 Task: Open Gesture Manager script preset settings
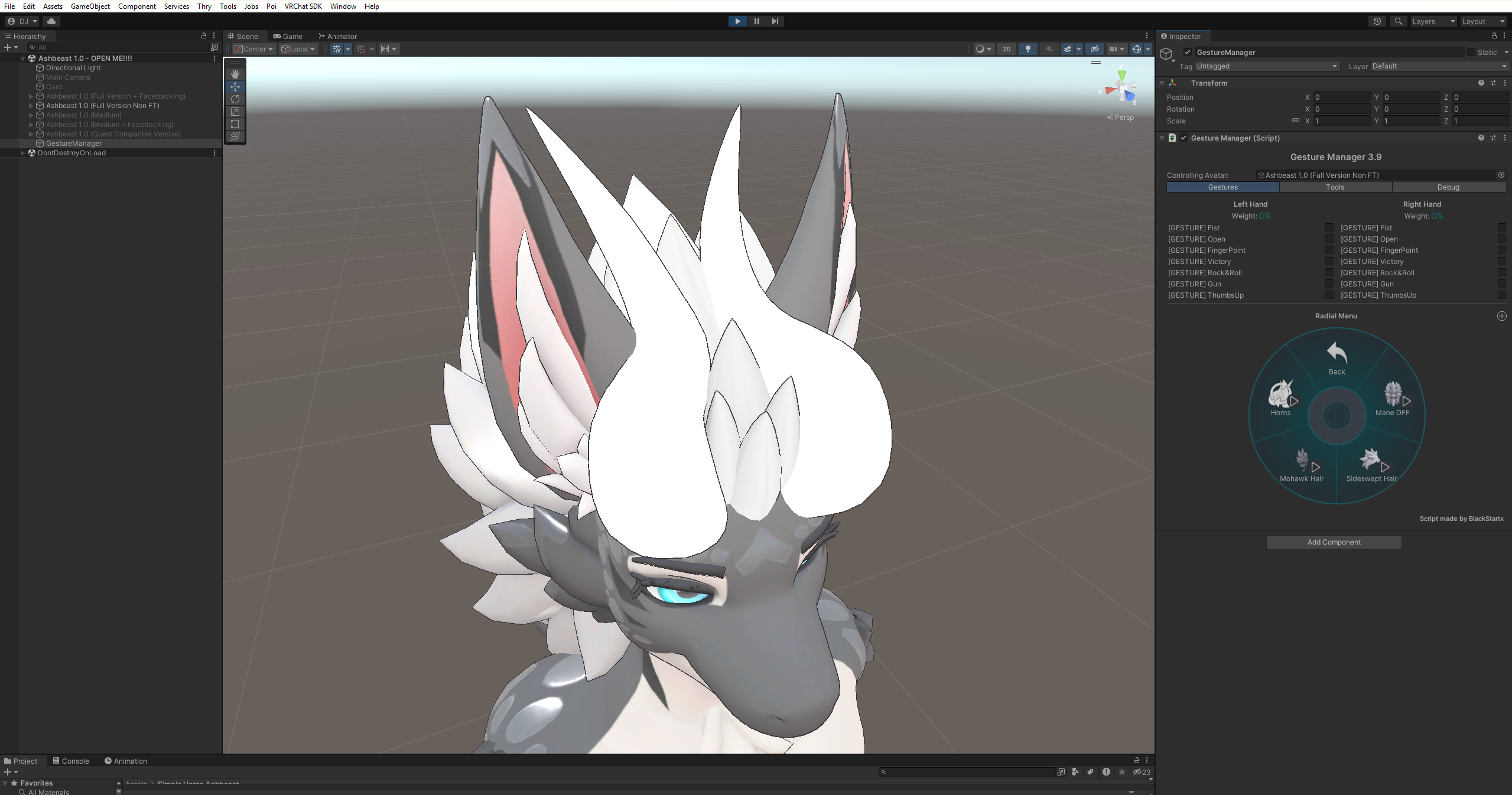[x=1493, y=138]
